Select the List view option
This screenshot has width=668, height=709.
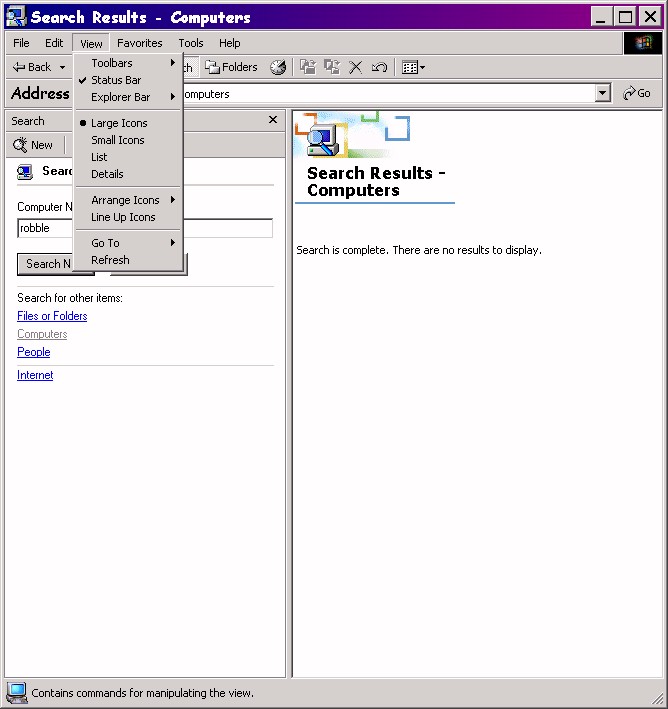tap(128, 157)
